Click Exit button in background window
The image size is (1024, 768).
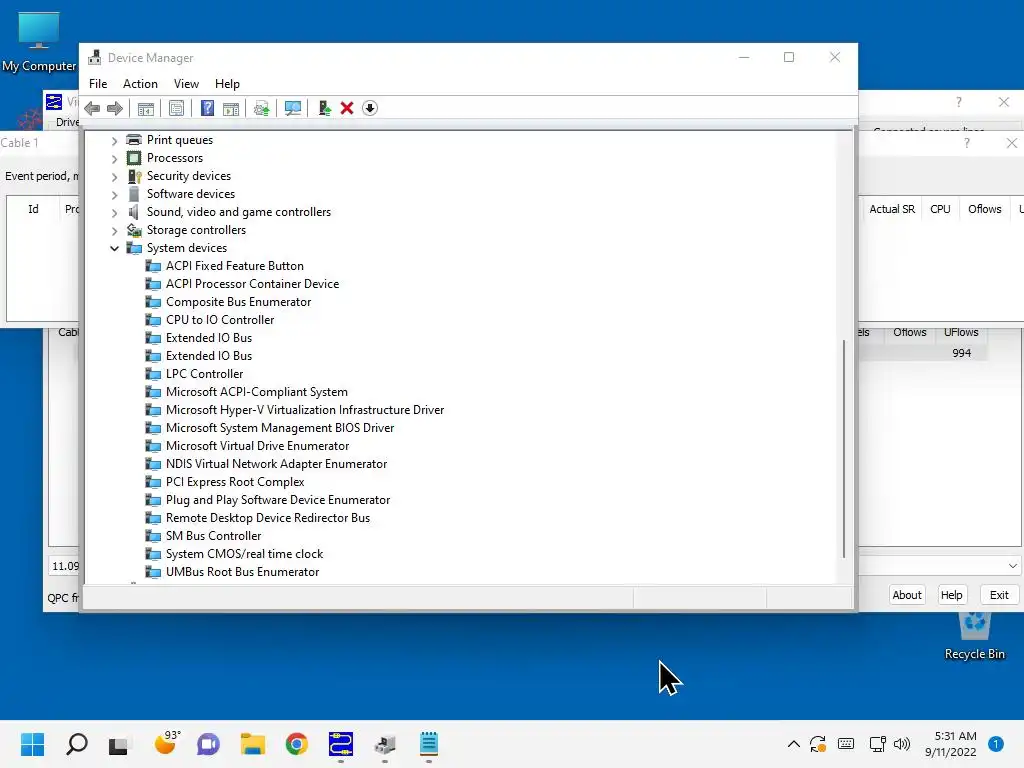point(999,595)
